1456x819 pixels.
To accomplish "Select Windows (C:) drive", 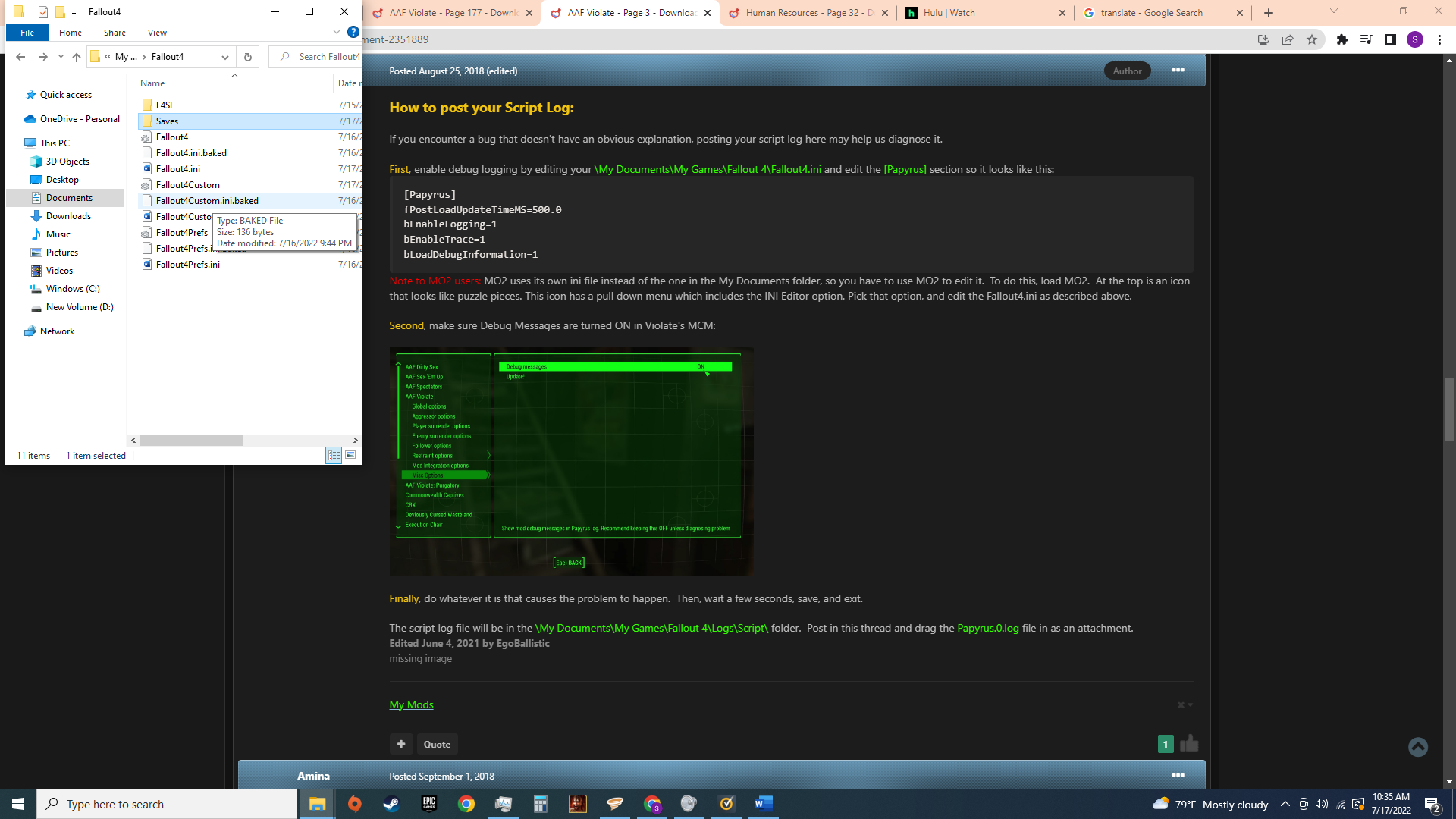I will 72,289.
